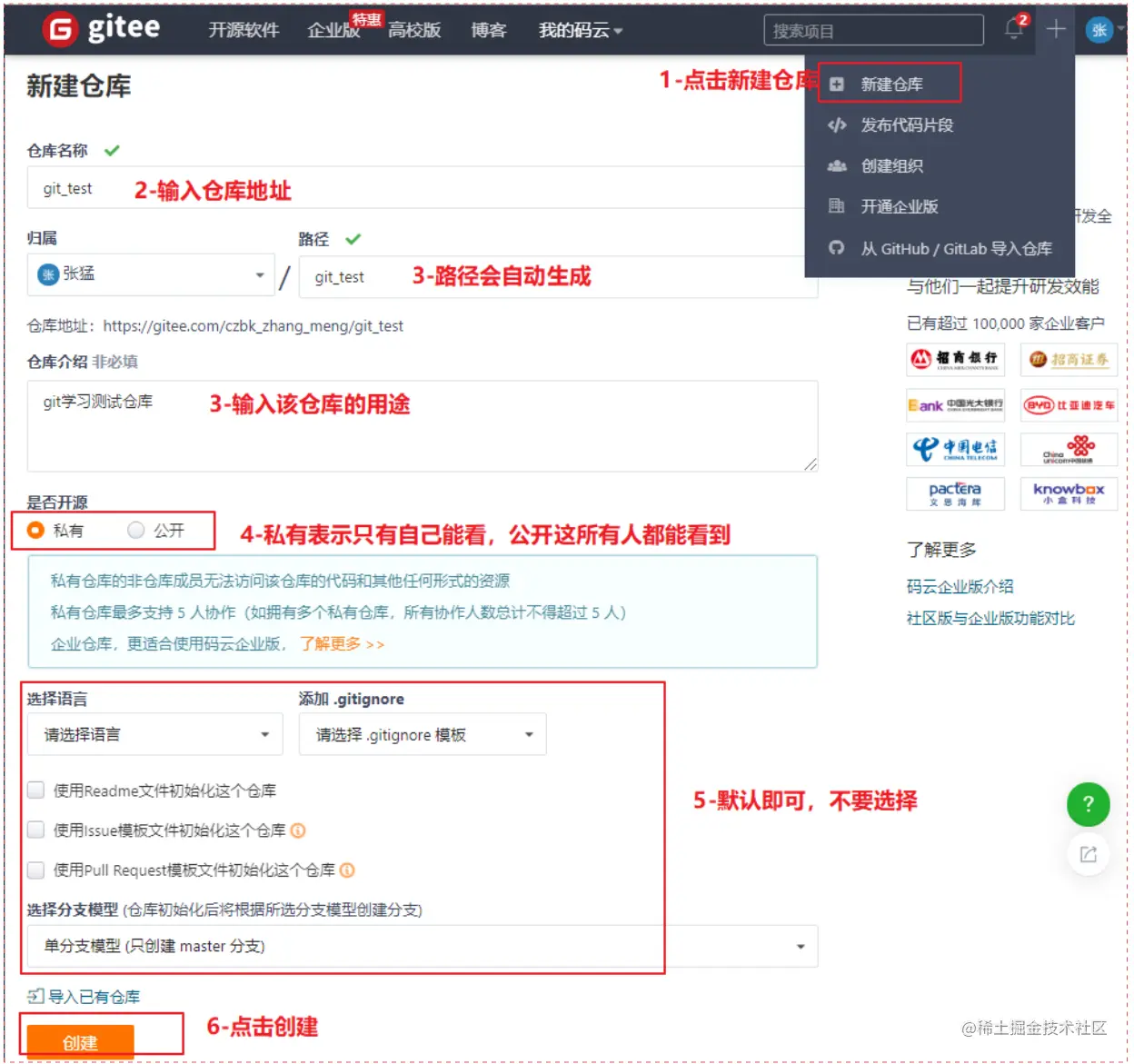The height and width of the screenshot is (1064, 1134).
Task: Click the 中国电信 logo
Action: (955, 449)
